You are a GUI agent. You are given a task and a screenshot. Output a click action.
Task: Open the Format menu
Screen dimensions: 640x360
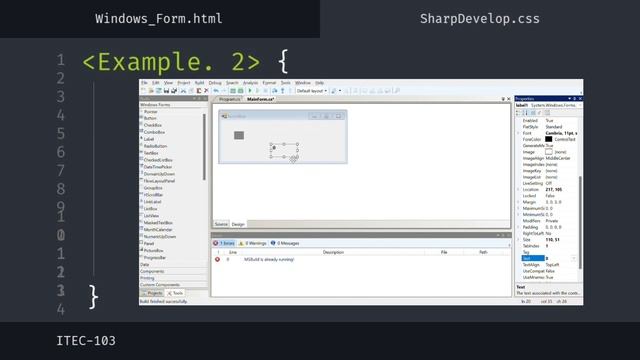269,83
